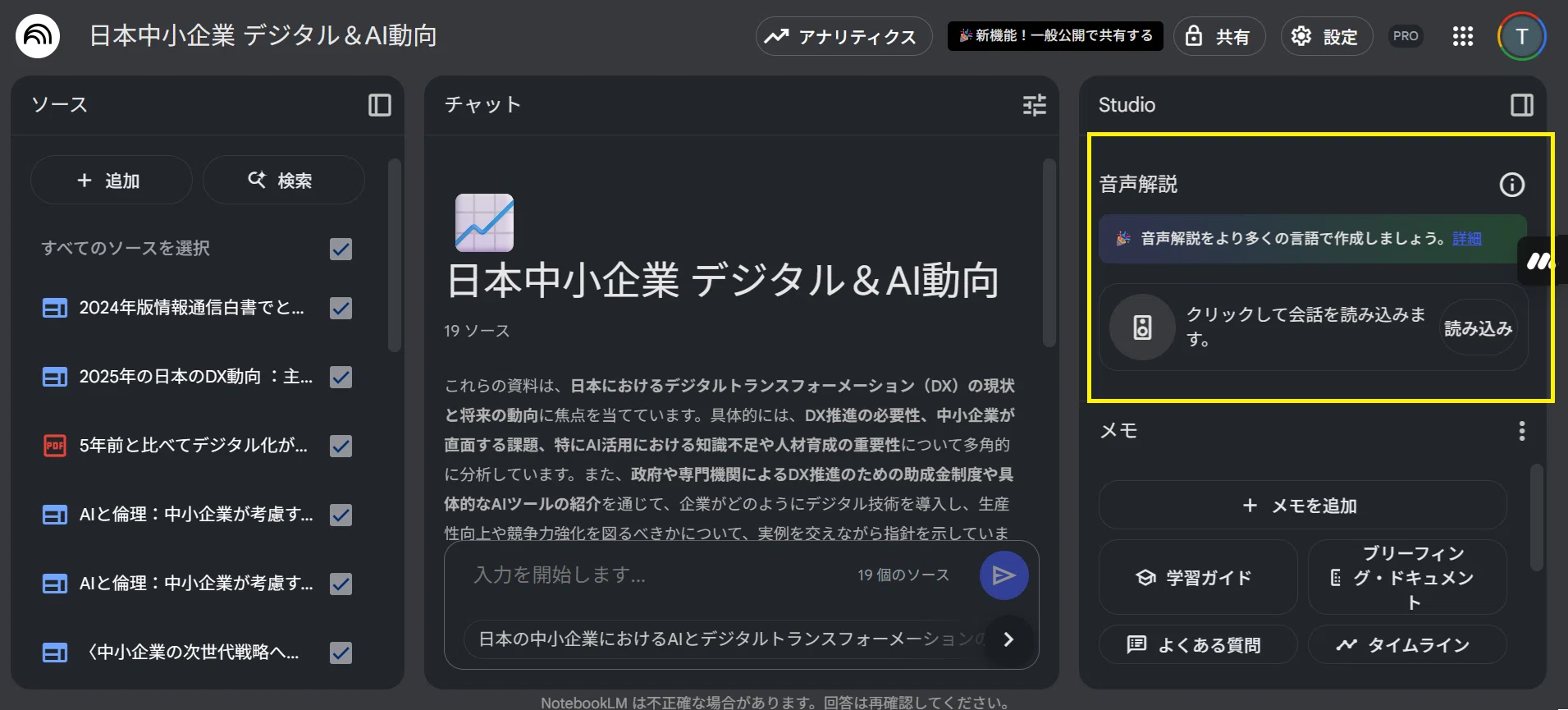Show next suggested question chevron
Image resolution: width=1568 pixels, height=710 pixels.
click(x=1008, y=639)
